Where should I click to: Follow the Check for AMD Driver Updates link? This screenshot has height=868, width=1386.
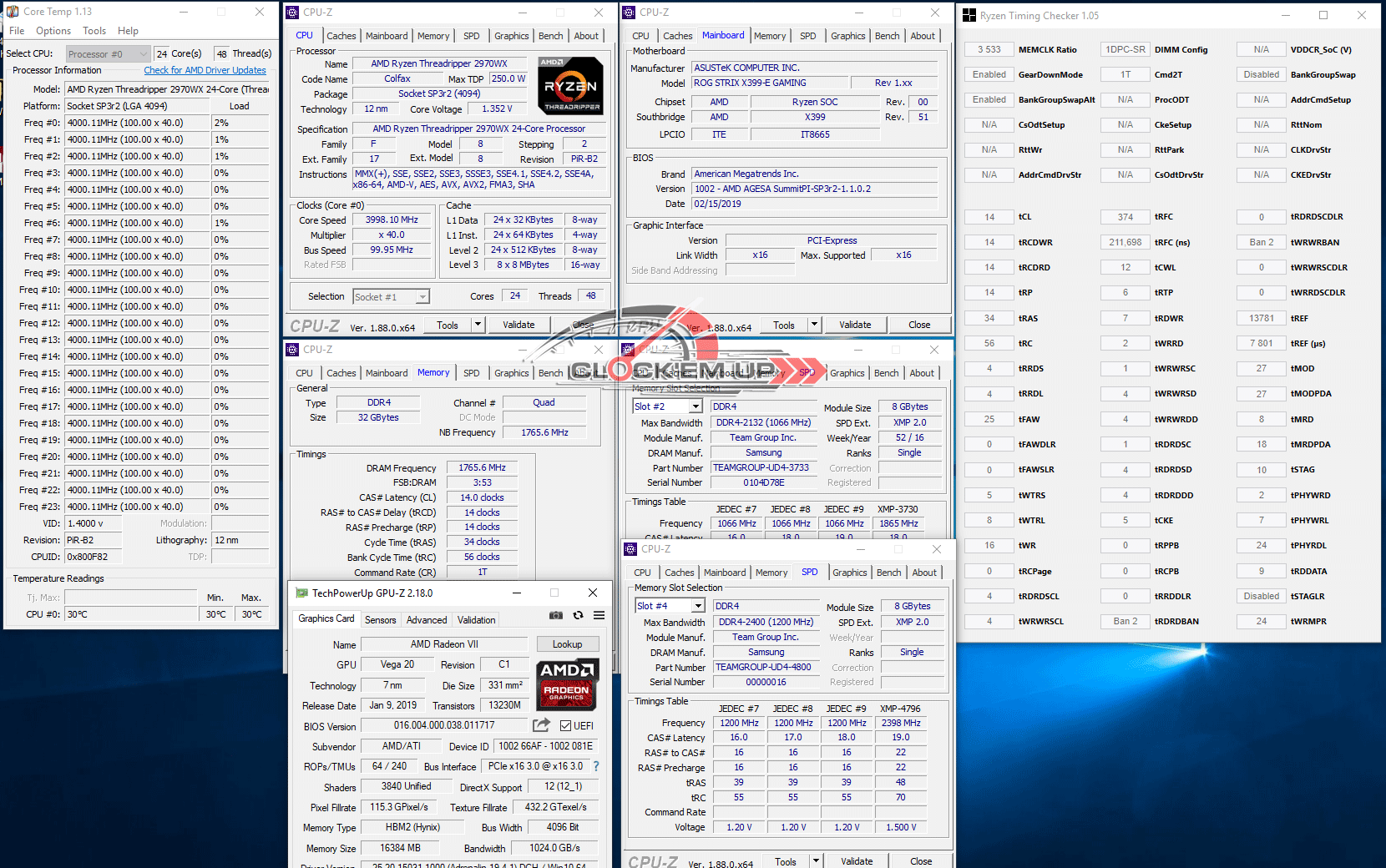(205, 71)
